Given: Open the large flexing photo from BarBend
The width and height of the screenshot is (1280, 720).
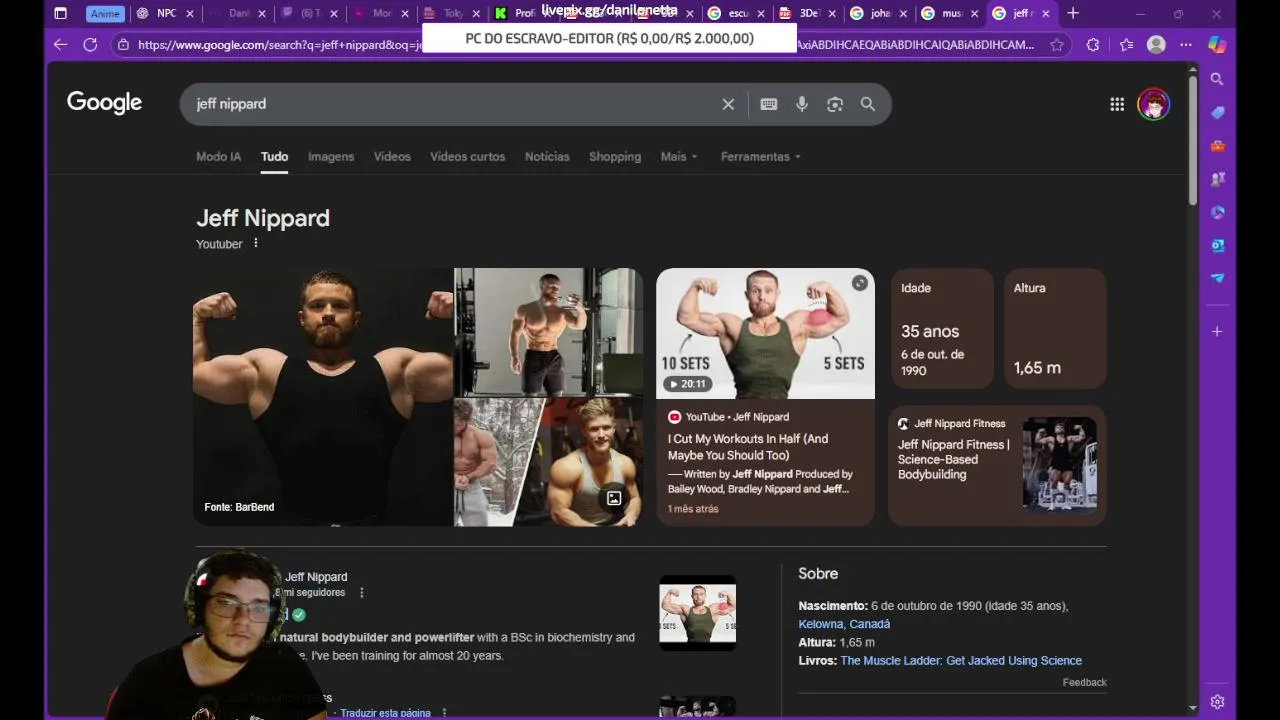Looking at the screenshot, I should 323,396.
